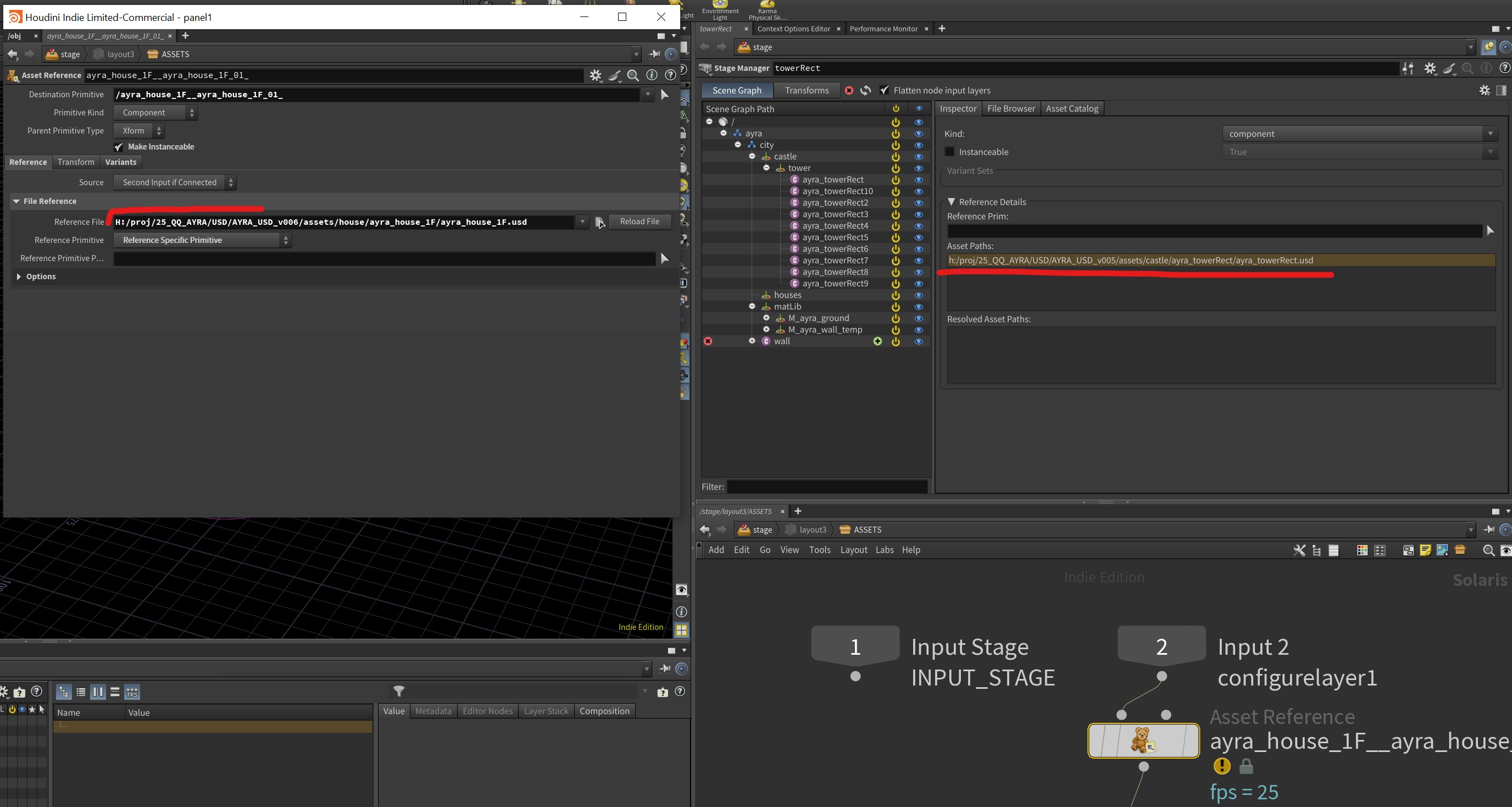Click the Reload File button
The width and height of the screenshot is (1512, 807).
(x=640, y=222)
